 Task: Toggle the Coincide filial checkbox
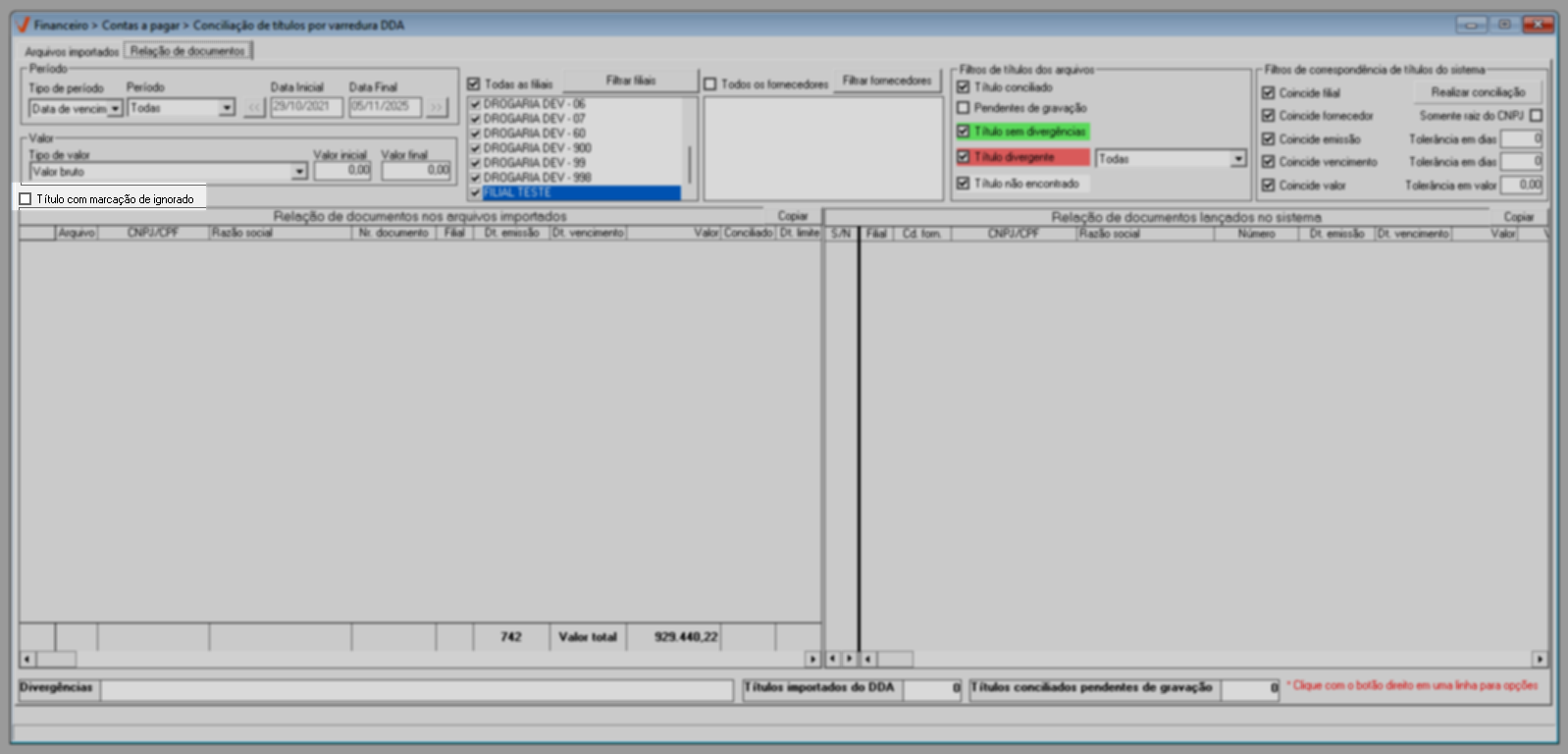[x=1269, y=93]
